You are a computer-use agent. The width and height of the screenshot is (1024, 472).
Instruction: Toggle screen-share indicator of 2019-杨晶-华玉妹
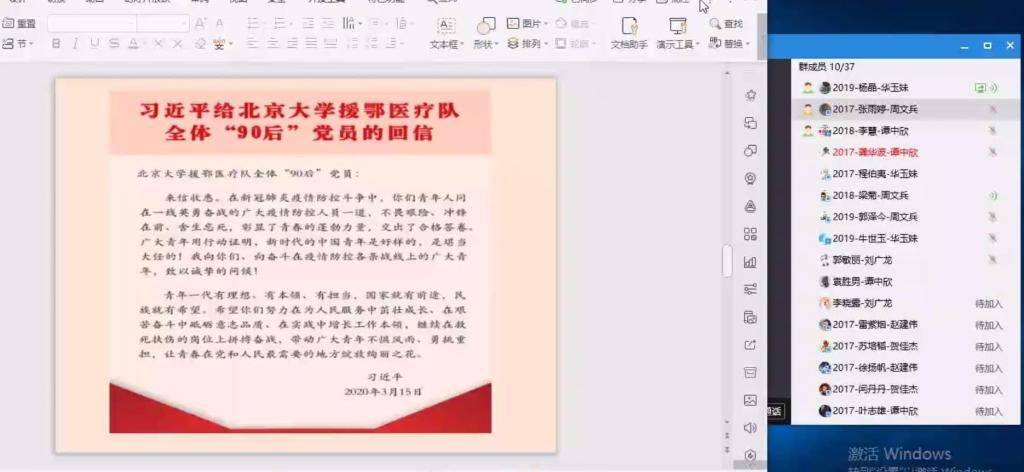(x=980, y=87)
